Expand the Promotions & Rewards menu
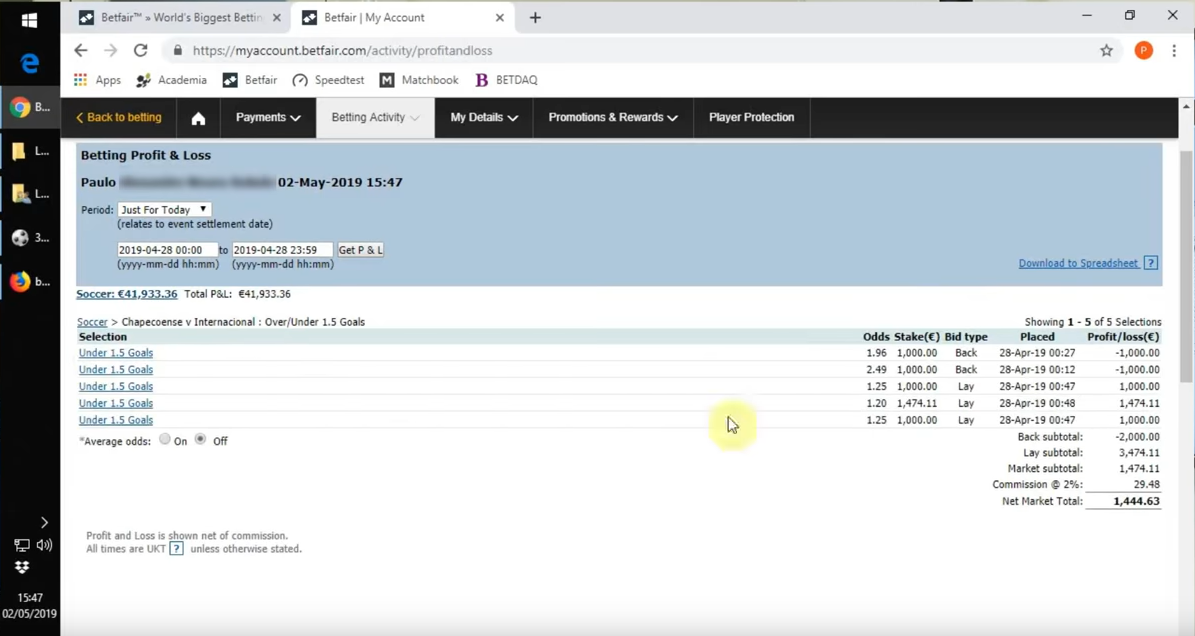1195x636 pixels. (x=614, y=117)
